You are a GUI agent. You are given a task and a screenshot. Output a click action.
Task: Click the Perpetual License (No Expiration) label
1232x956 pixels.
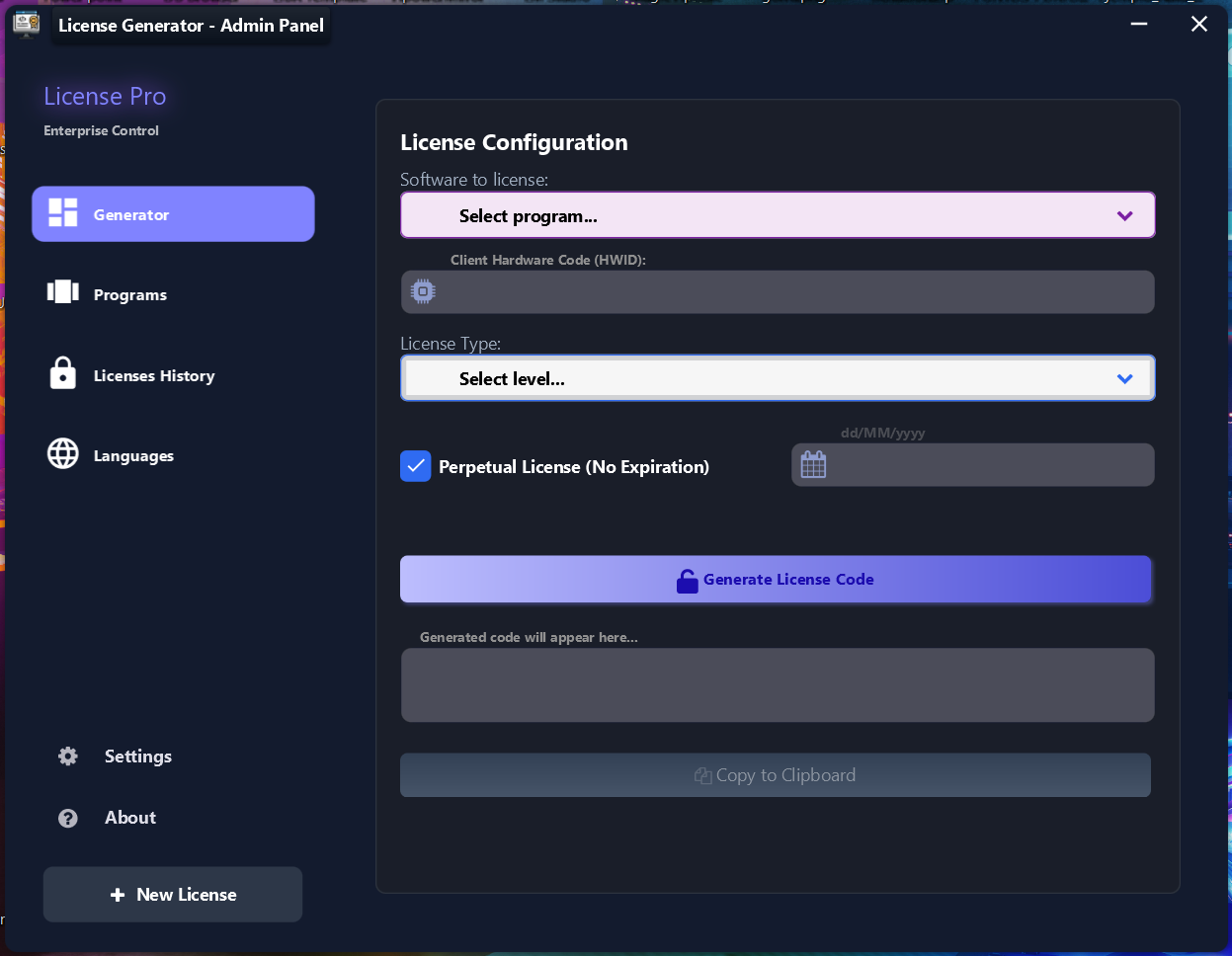coord(574,467)
